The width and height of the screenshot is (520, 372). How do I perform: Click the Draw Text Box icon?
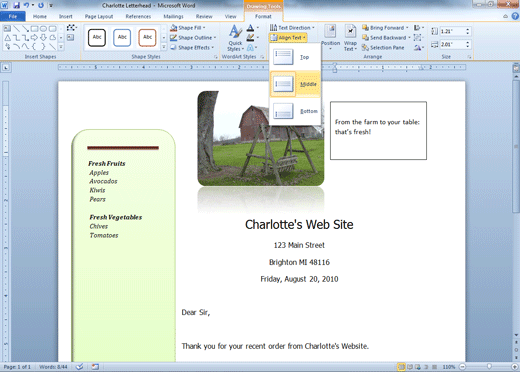70,38
